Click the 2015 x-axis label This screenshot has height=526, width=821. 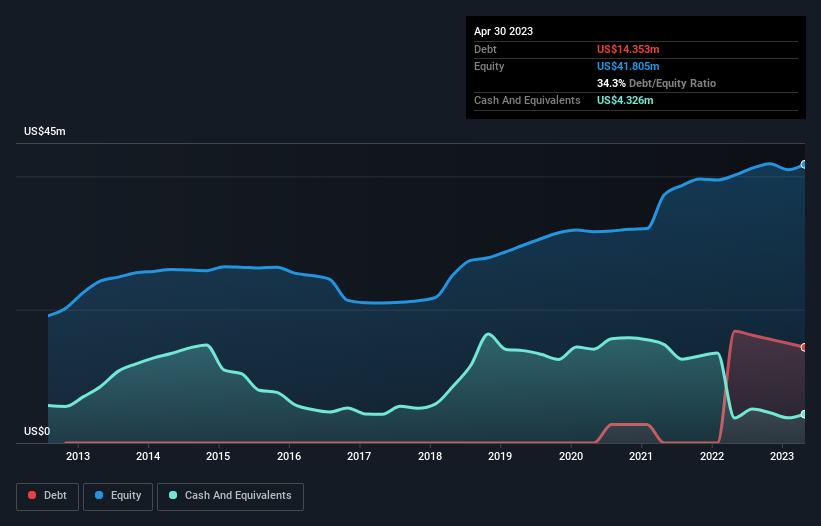218,456
